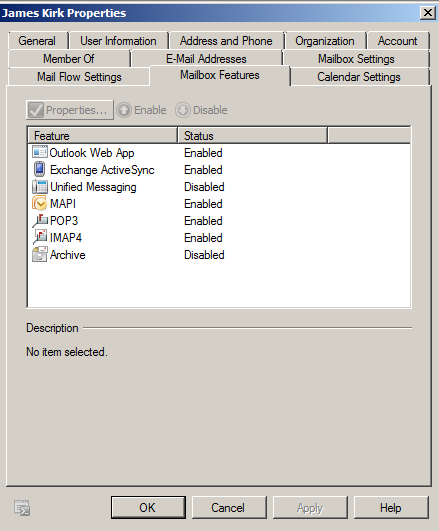439x531 pixels.
Task: Select the IMAP4 feature label
Action: (x=66, y=237)
